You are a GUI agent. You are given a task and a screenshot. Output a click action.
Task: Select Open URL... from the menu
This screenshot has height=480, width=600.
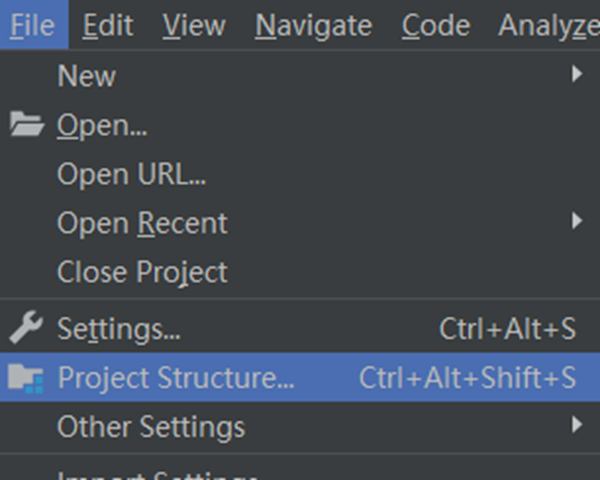[x=131, y=174]
